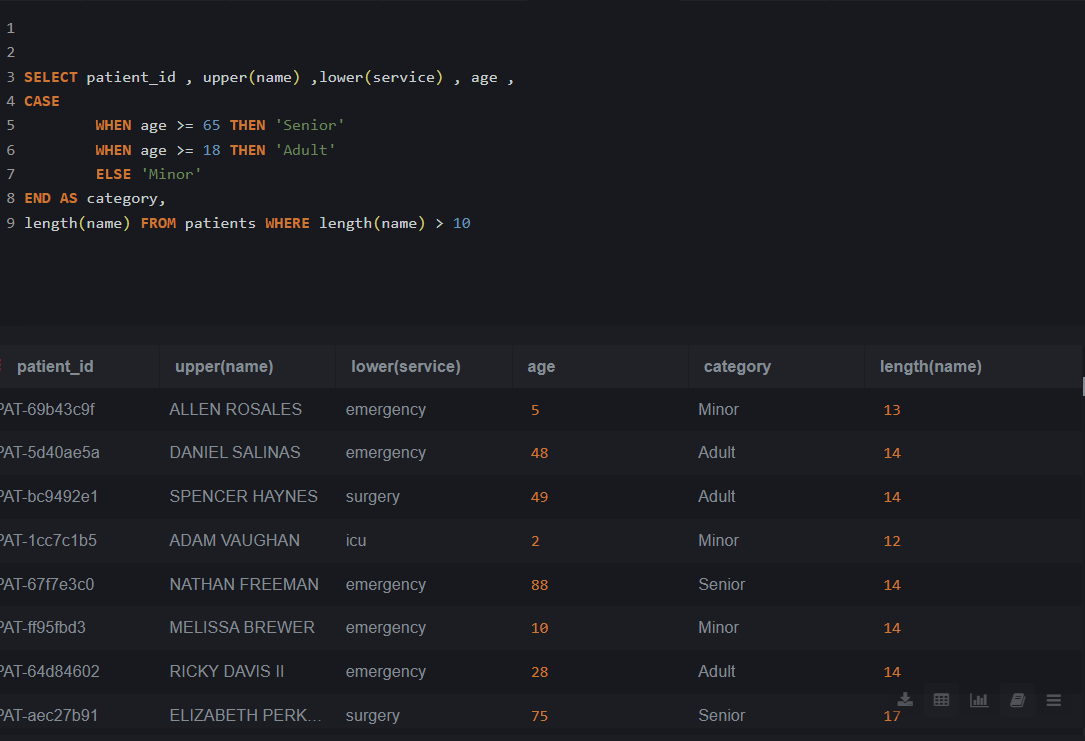This screenshot has width=1085, height=741.
Task: Click age value 5
Action: 535,410
